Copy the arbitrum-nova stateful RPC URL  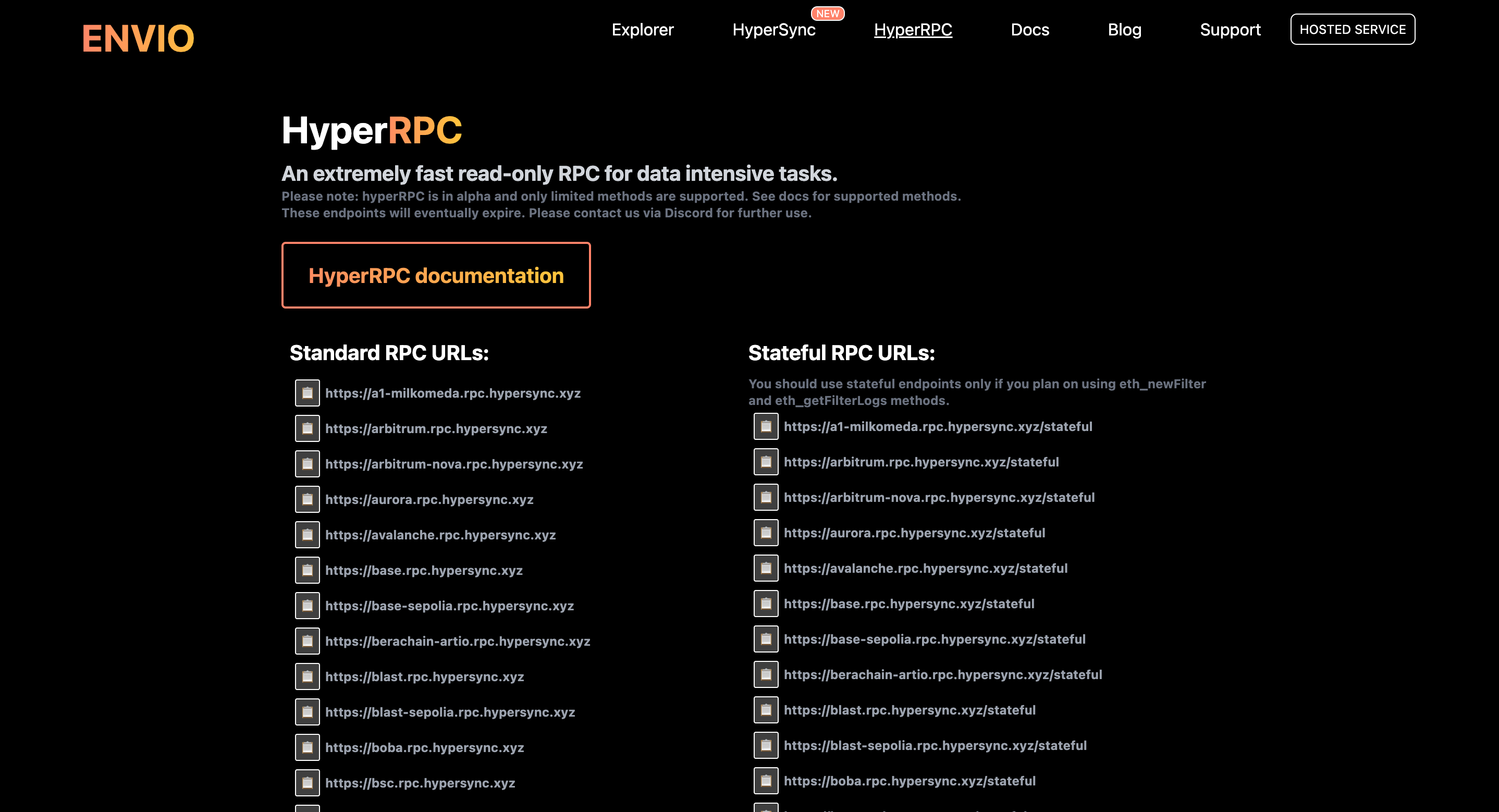(x=766, y=497)
